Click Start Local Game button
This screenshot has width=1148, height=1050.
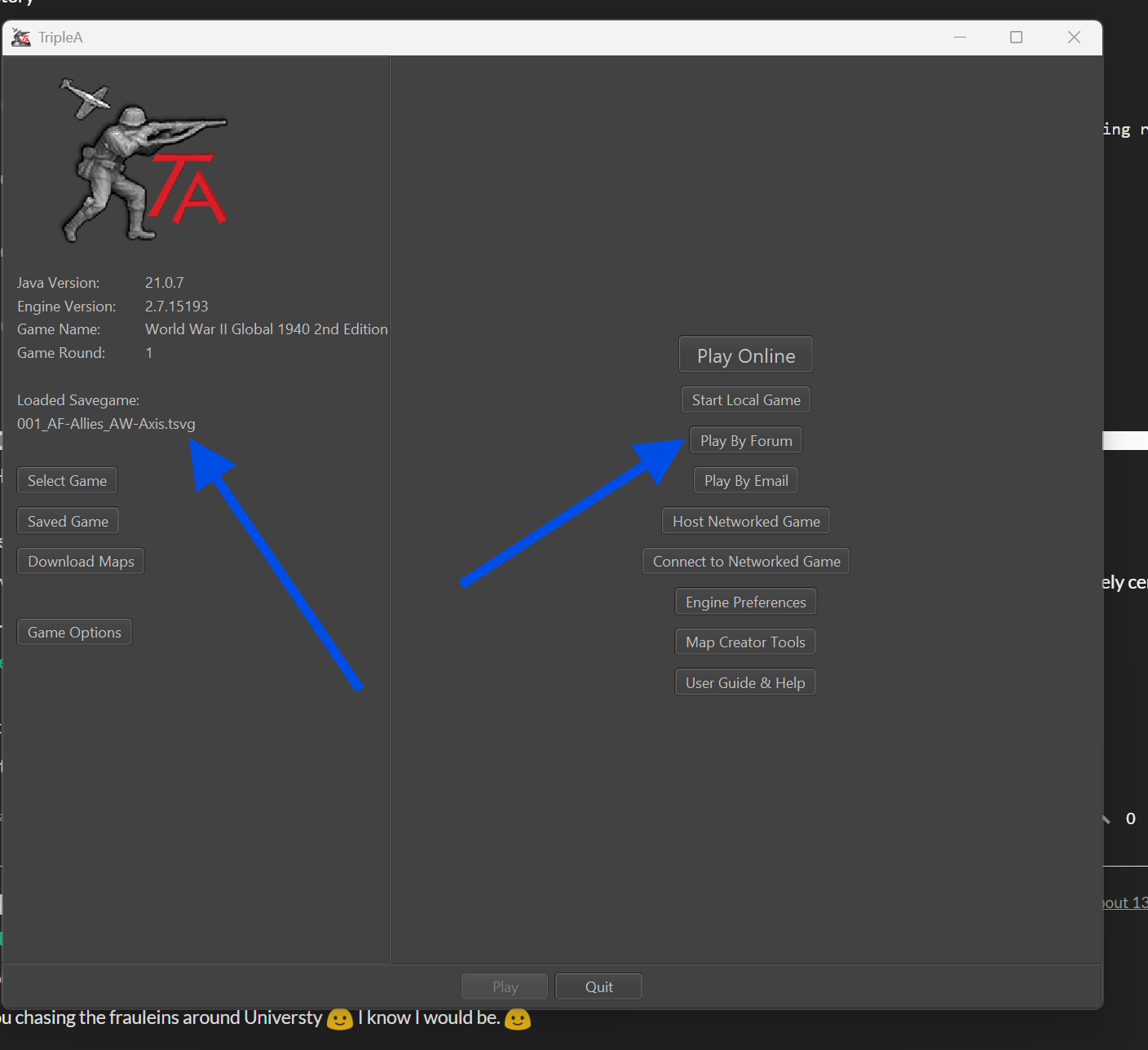pyautogui.click(x=745, y=400)
